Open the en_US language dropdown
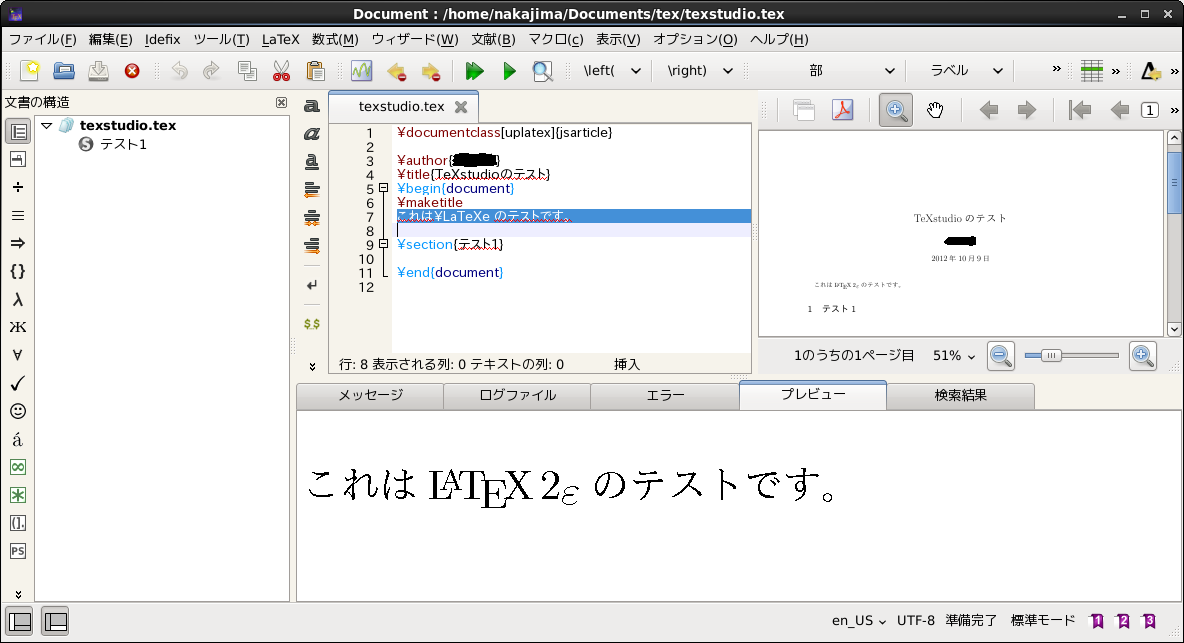 click(859, 620)
